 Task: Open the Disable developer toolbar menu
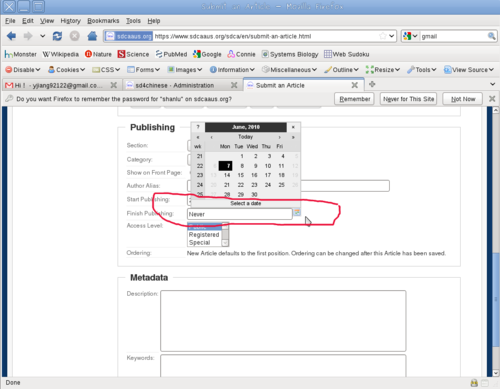click(23, 70)
